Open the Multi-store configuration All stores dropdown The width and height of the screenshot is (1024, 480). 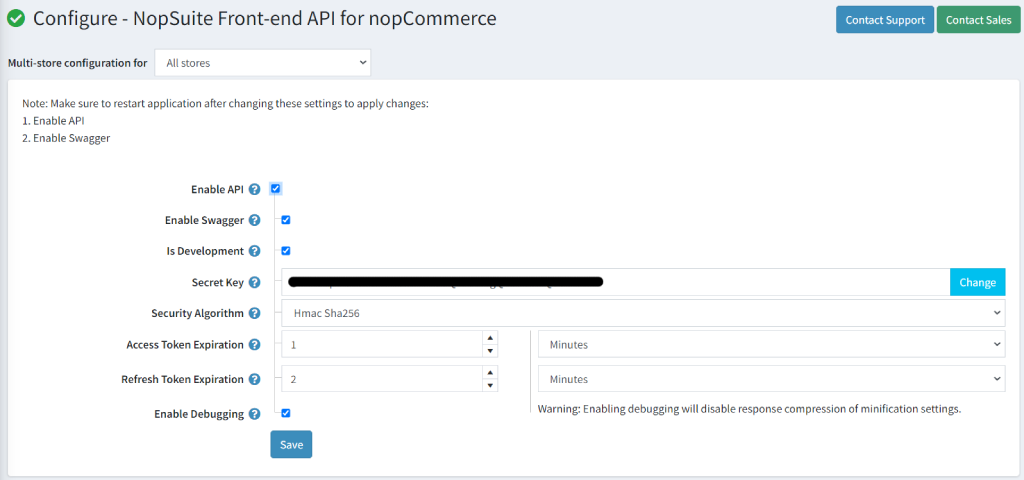(263, 63)
